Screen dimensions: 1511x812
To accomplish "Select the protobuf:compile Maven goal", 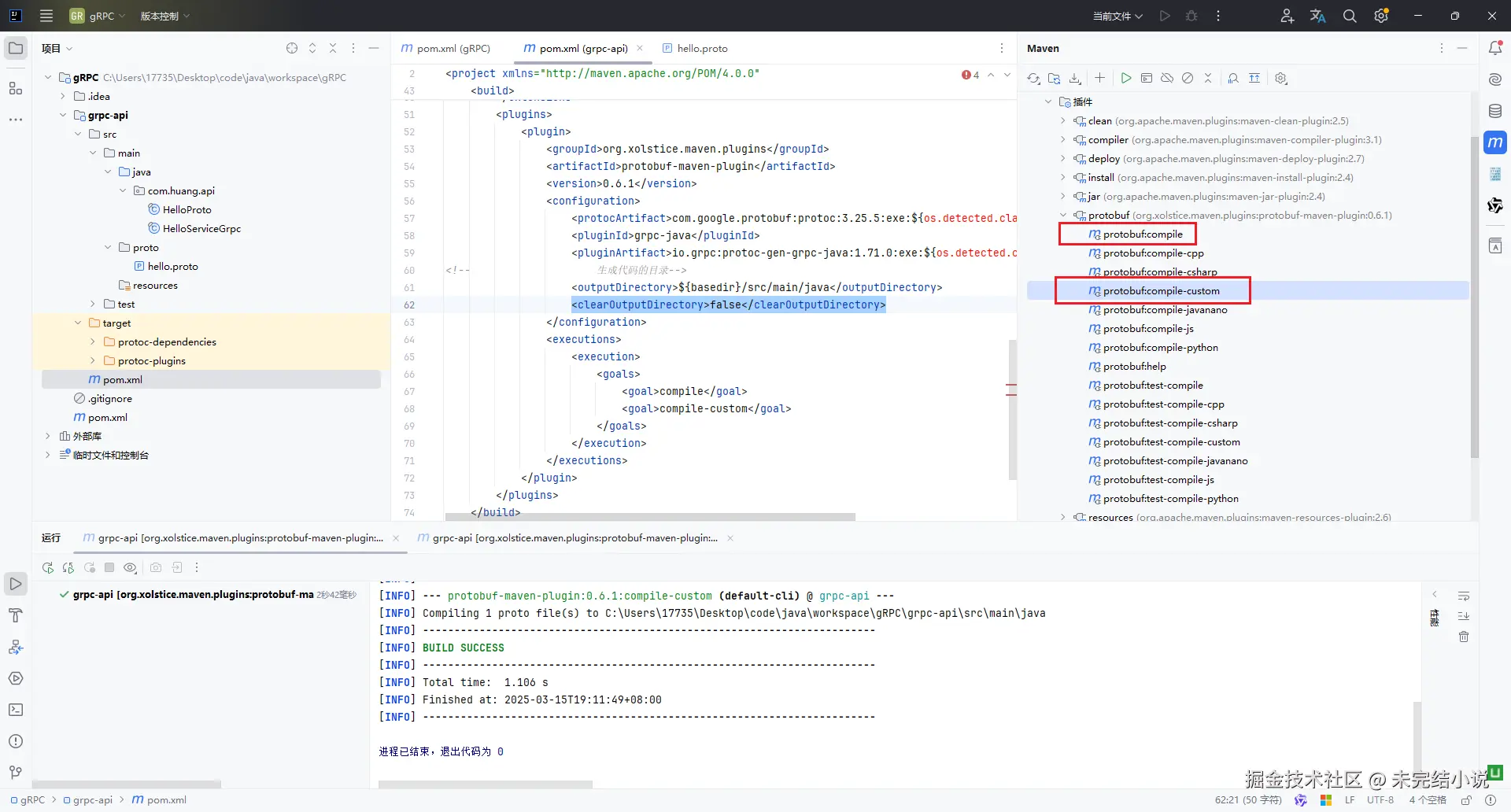I will click(1142, 234).
